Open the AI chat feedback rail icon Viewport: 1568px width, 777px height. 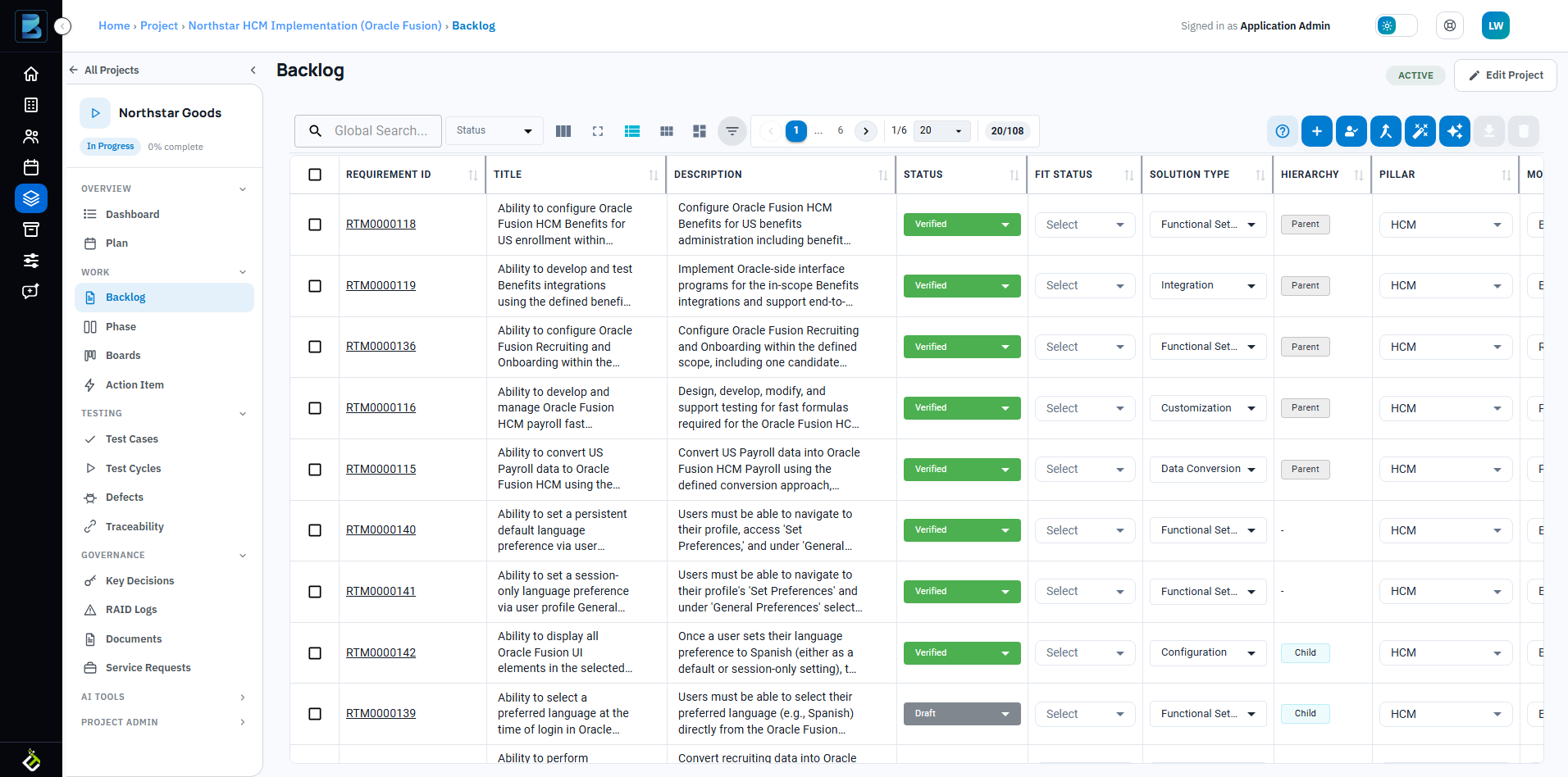click(x=31, y=292)
